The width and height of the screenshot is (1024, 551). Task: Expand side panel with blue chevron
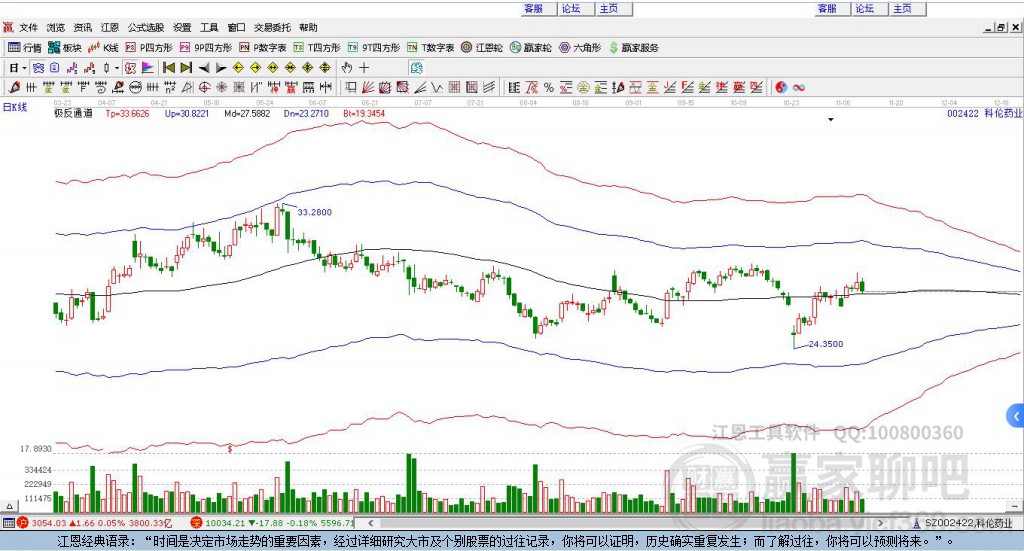point(1016,415)
